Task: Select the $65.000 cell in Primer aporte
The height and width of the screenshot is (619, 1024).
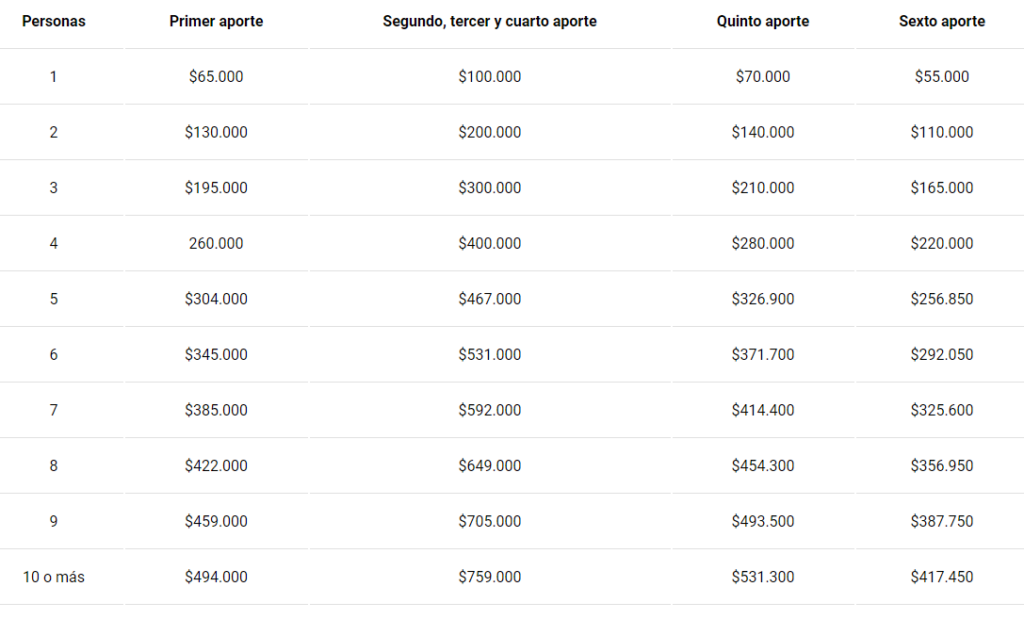Action: click(216, 76)
